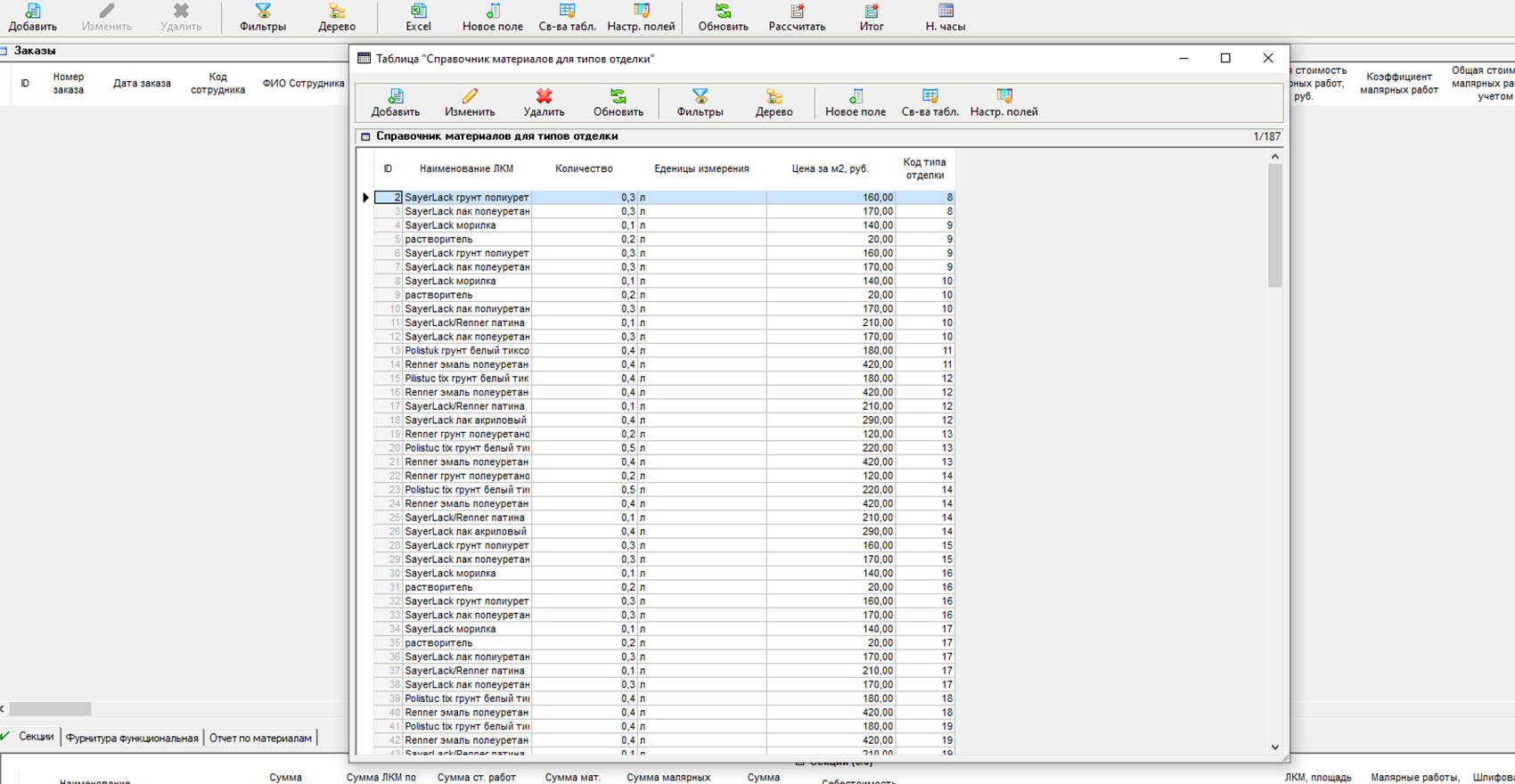Click Обновить in the Справочник материалов window
Viewport: 1515px width, 784px height.
coord(618,103)
